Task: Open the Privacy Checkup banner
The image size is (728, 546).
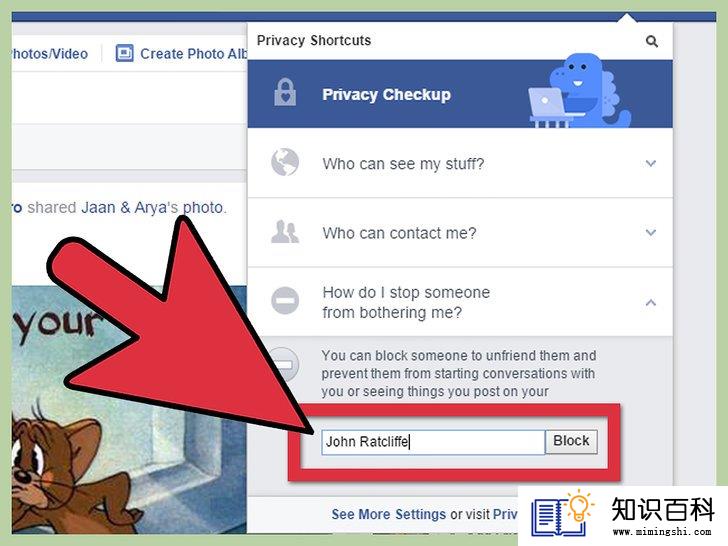Action: click(x=460, y=94)
